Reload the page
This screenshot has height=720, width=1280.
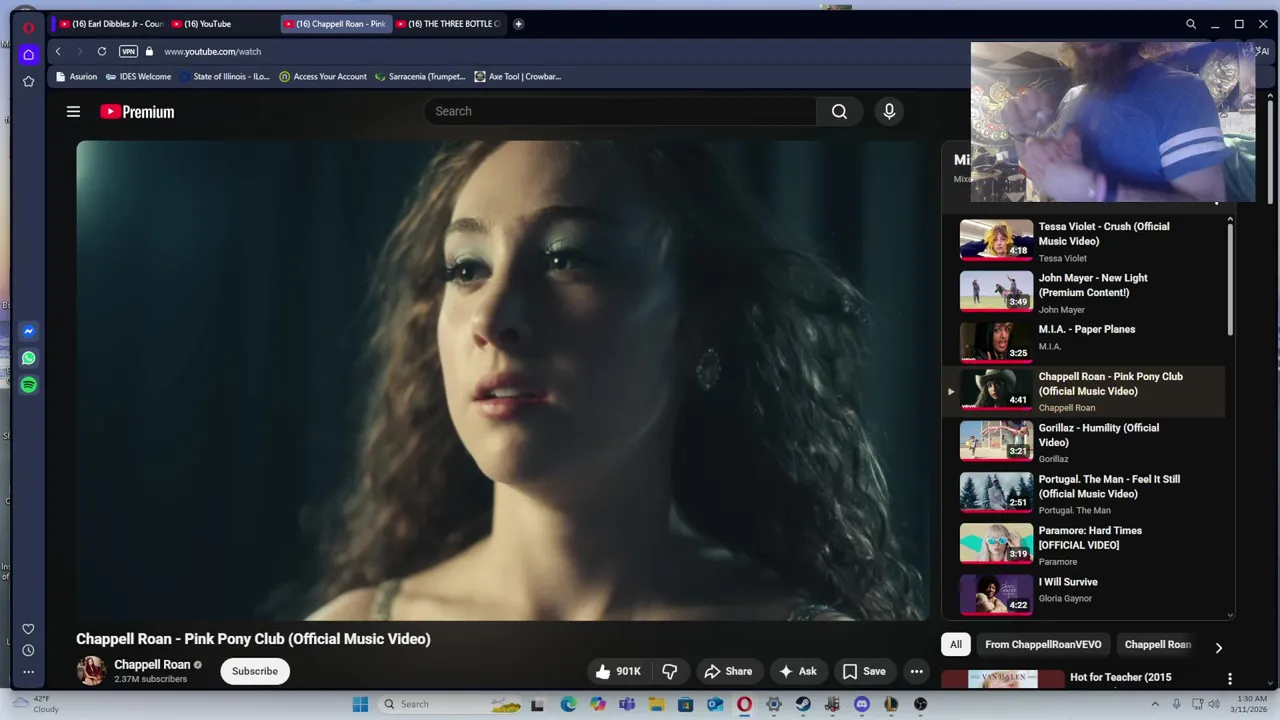point(102,51)
